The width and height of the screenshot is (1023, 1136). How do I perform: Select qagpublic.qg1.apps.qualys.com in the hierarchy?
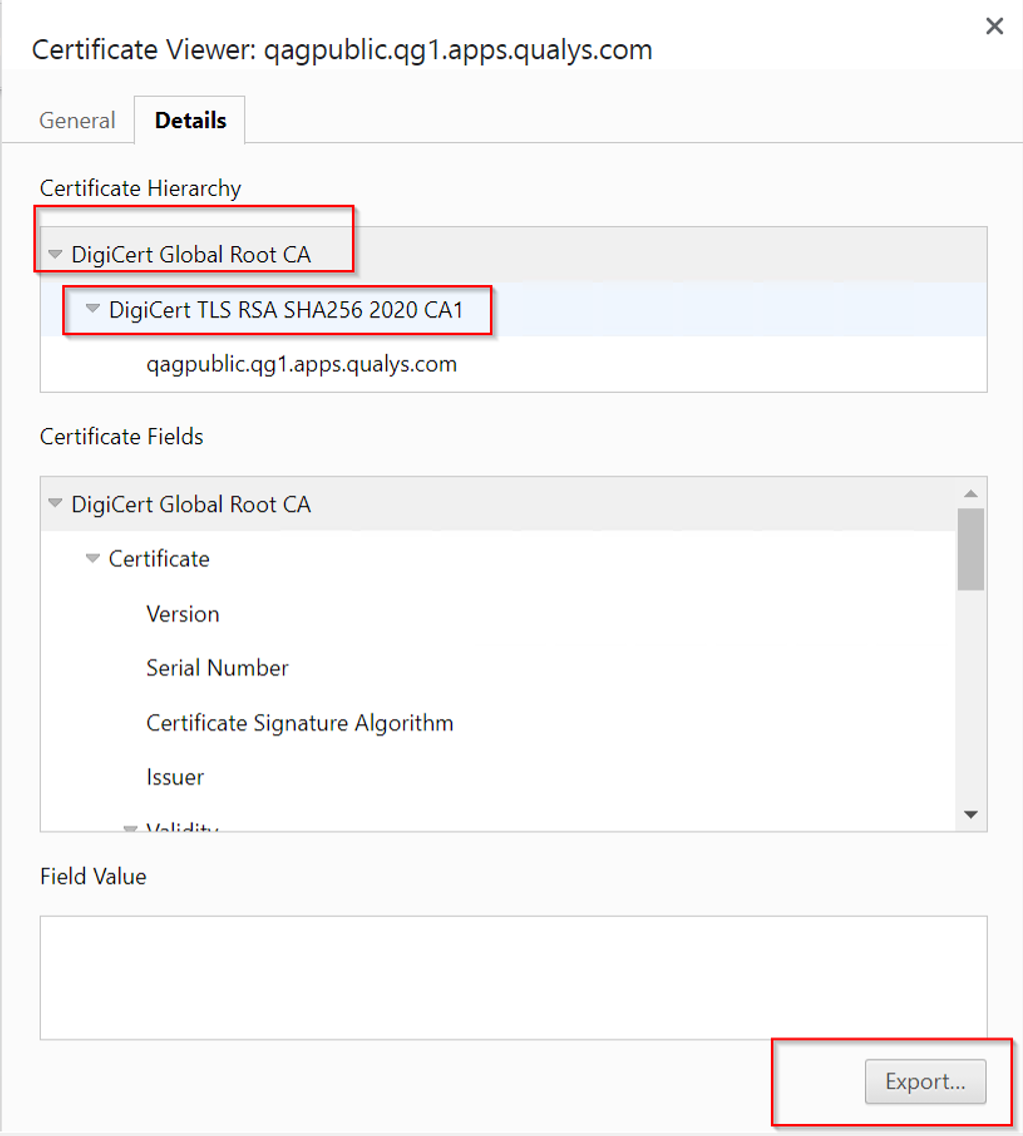[x=301, y=364]
